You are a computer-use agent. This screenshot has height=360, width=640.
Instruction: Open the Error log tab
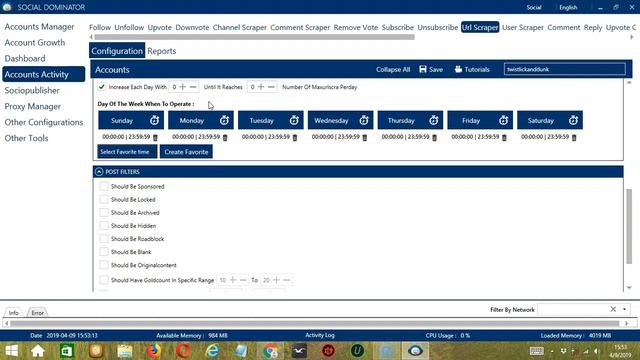(x=38, y=313)
